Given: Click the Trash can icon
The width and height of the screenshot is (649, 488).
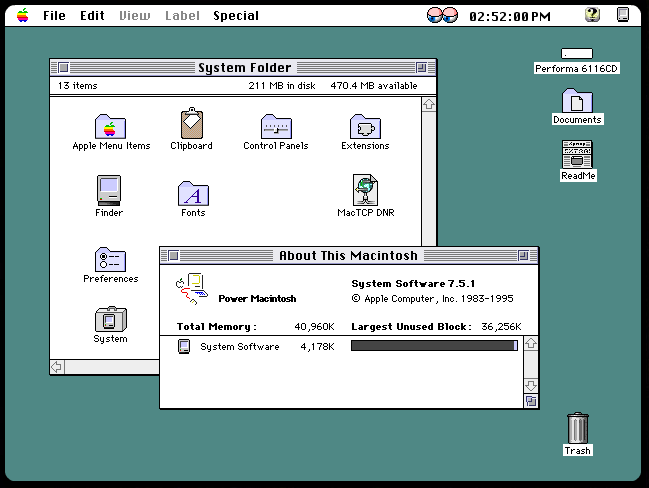Looking at the screenshot, I should pos(577,428).
